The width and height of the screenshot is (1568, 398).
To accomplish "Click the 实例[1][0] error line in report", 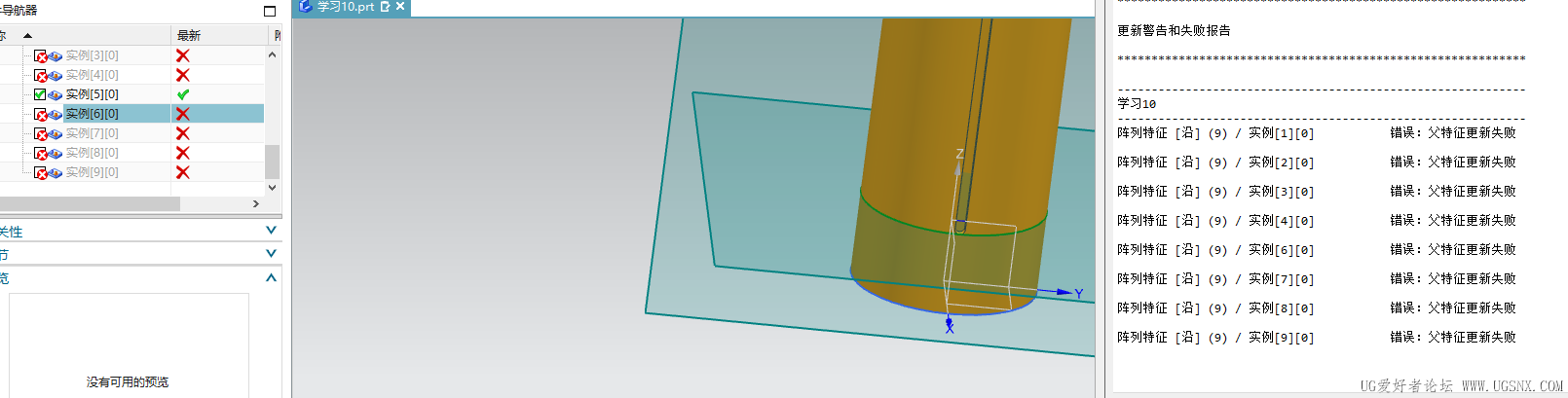I will pos(1317,133).
